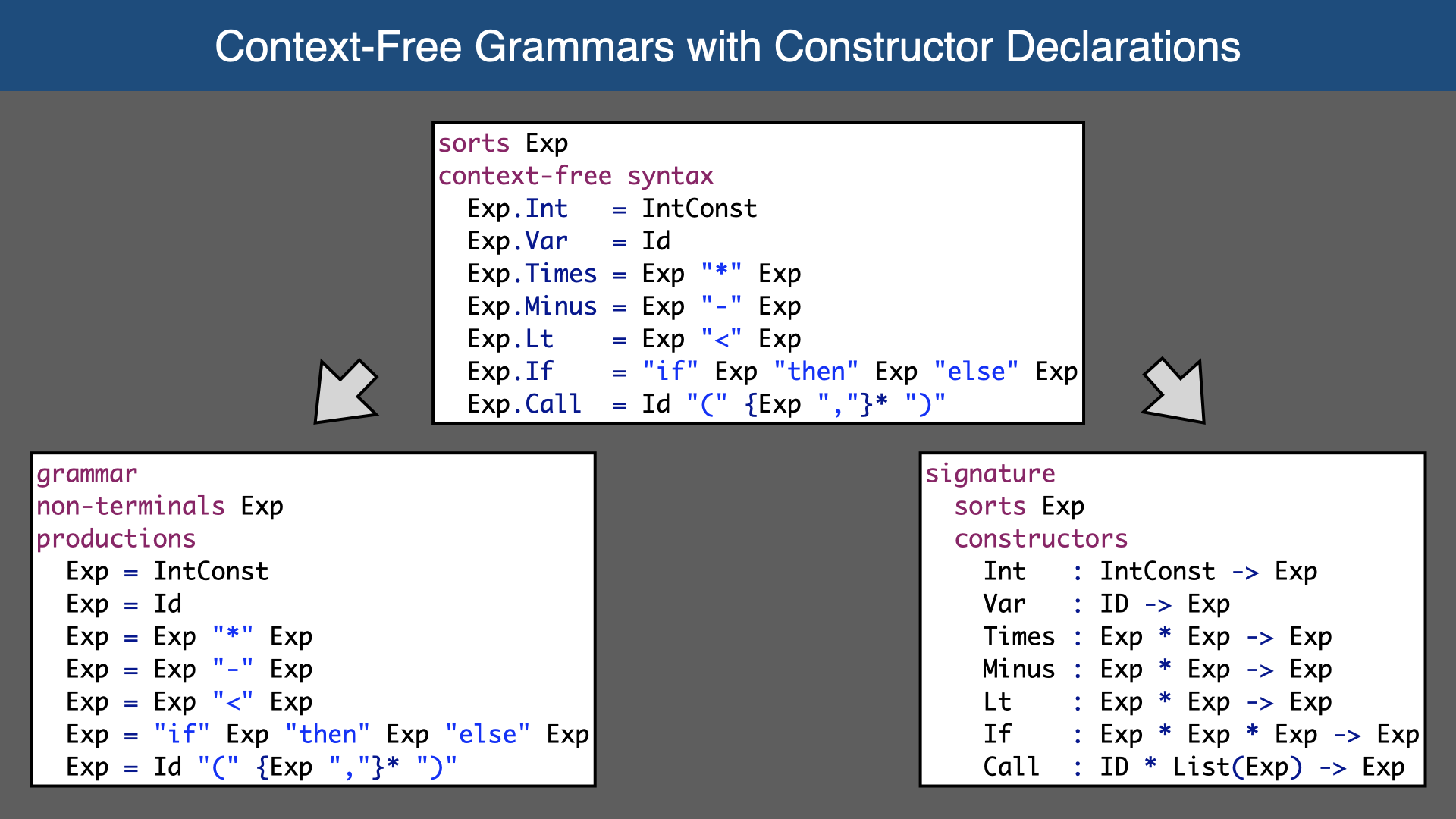Click the 'Call' constructor in signature
This screenshot has height=819, width=1456.
pos(1011,767)
